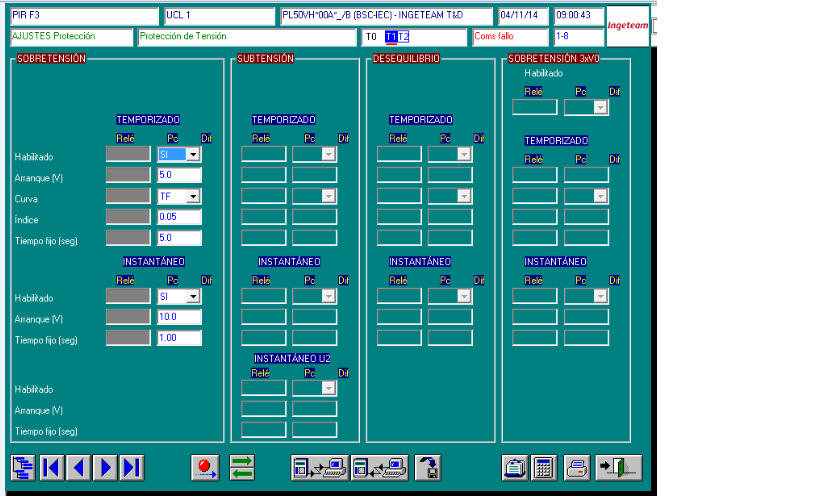Click the green swap arrows icon
Image resolution: width=819 pixels, height=496 pixels.
click(242, 467)
